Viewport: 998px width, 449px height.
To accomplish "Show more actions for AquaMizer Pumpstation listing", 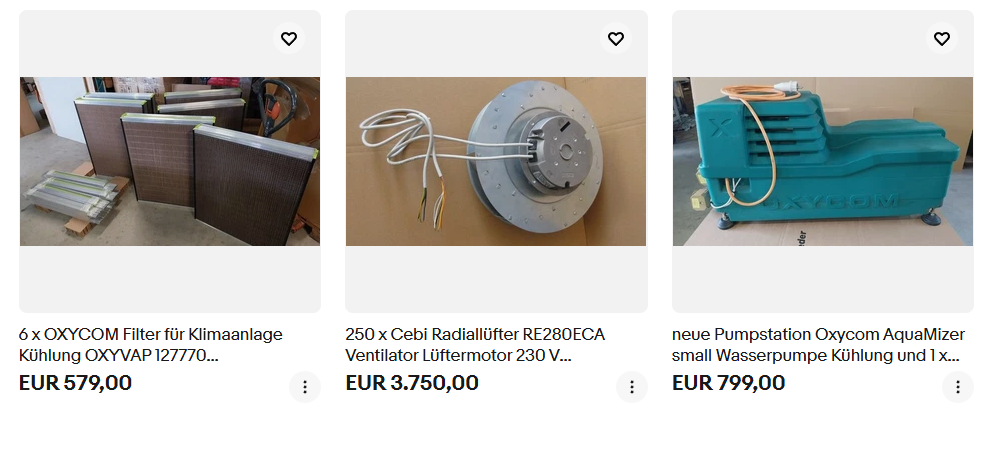I will click(x=958, y=387).
